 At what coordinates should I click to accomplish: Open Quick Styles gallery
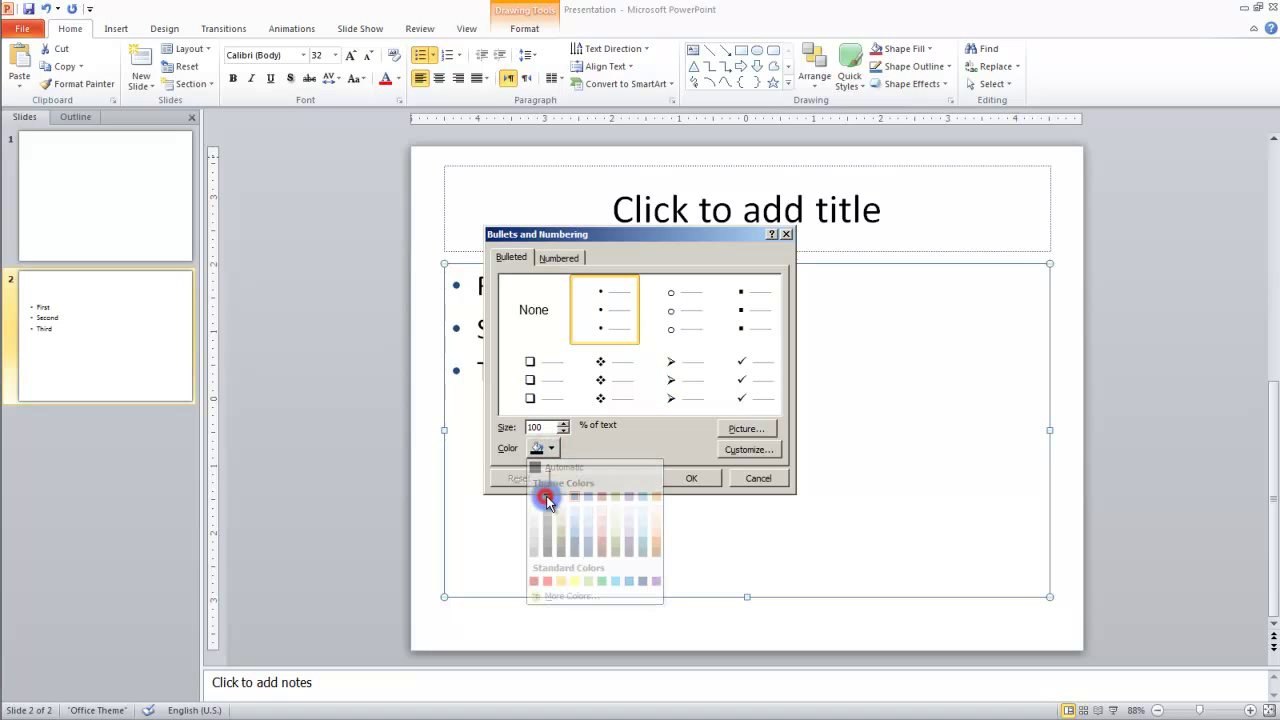point(849,66)
